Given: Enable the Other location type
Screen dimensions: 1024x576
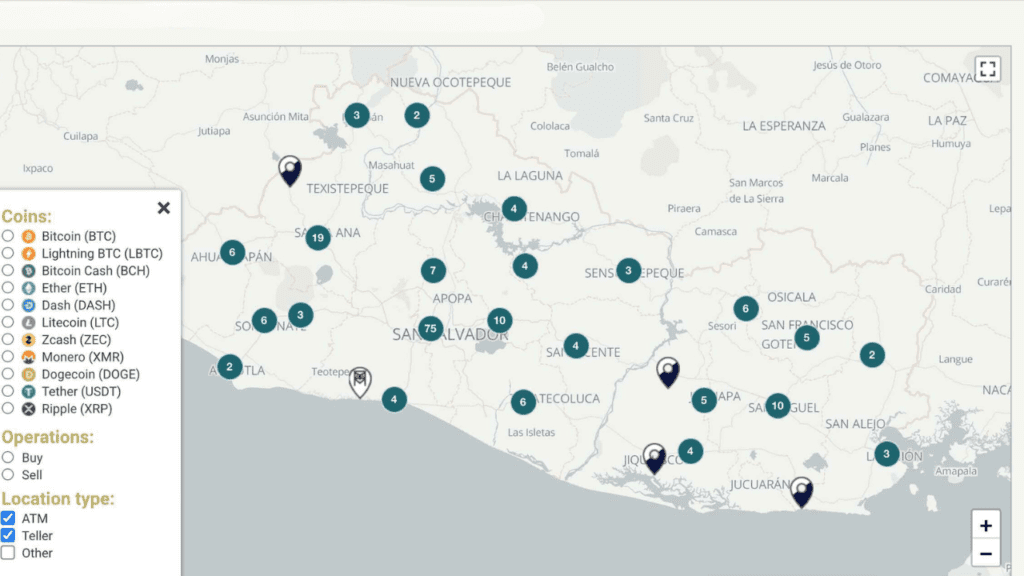Looking at the screenshot, I should click(x=8, y=553).
